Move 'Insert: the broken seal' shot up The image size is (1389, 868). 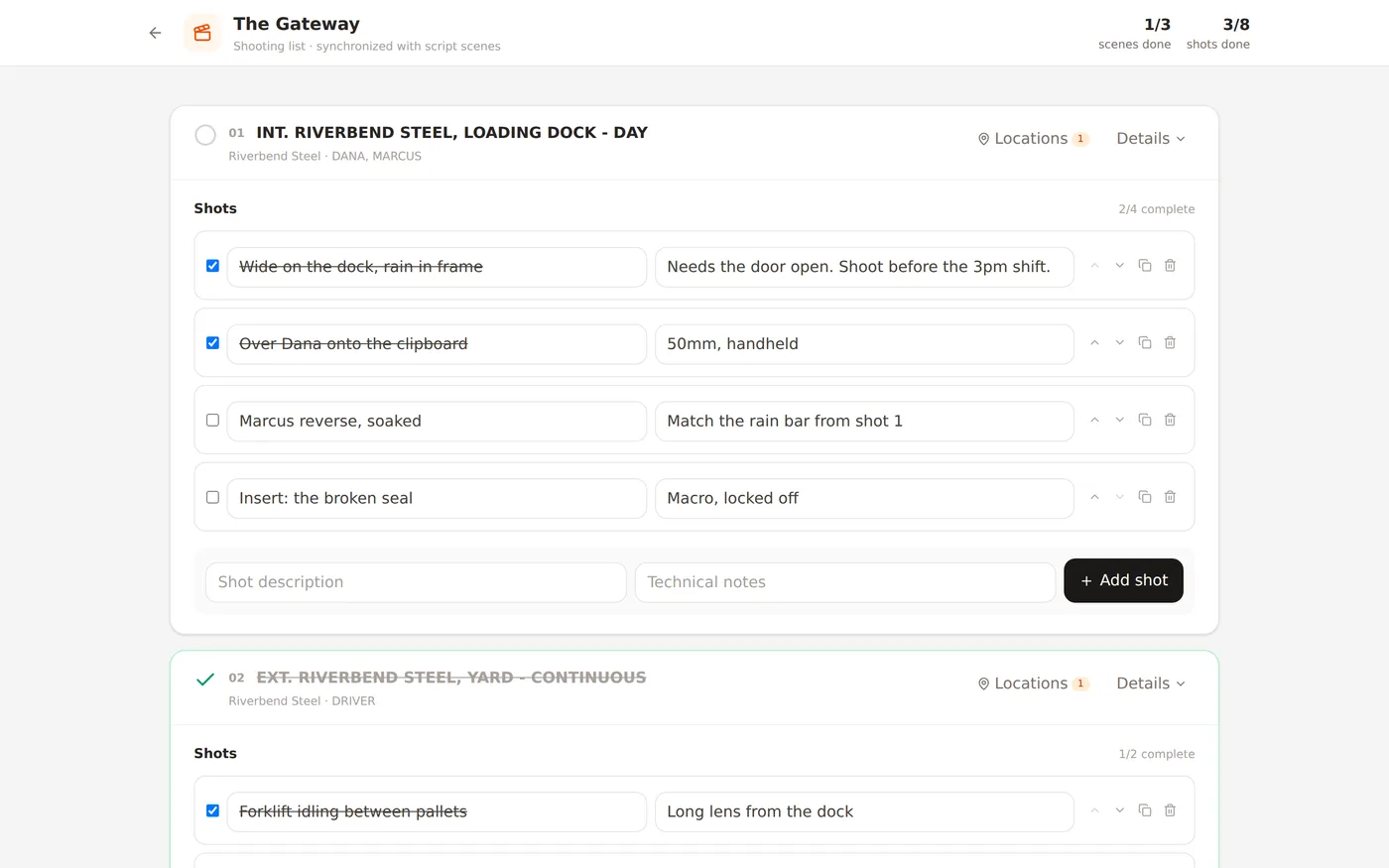(x=1094, y=498)
